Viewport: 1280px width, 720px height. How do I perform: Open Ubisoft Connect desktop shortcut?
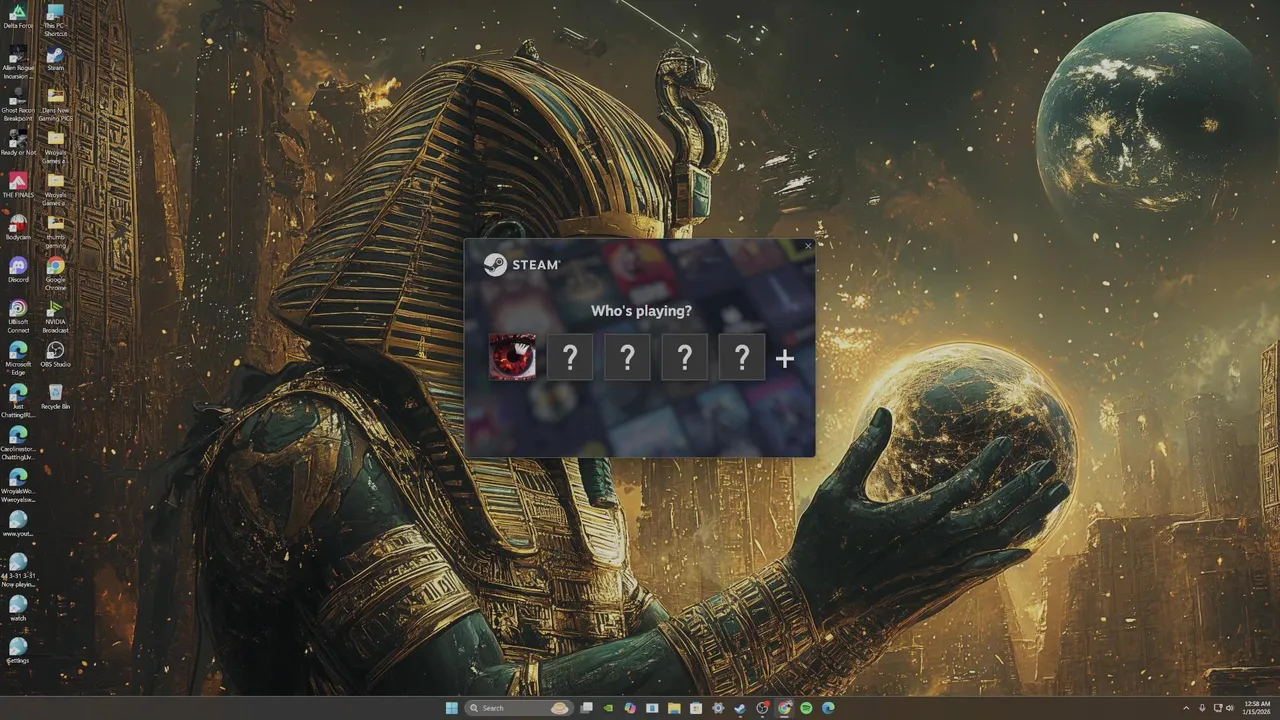(x=18, y=315)
